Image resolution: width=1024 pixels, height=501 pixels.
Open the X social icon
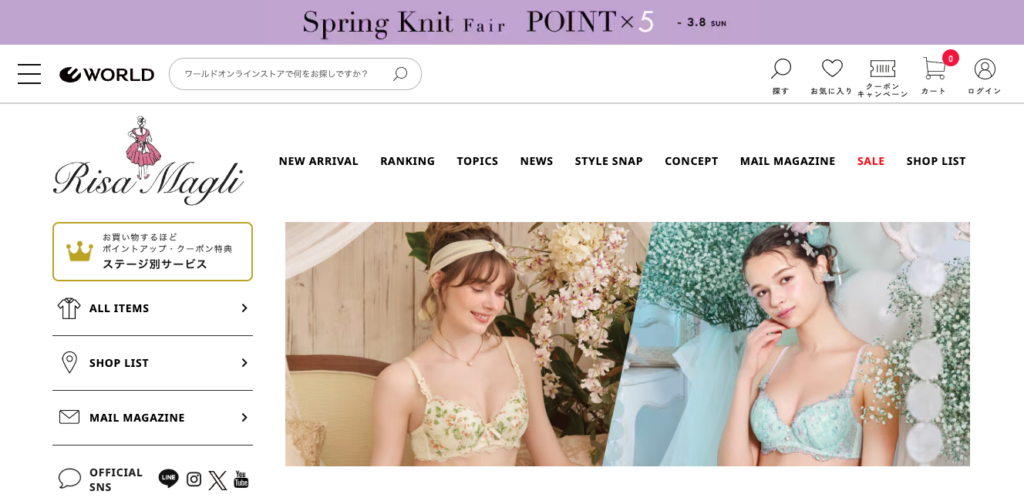217,480
